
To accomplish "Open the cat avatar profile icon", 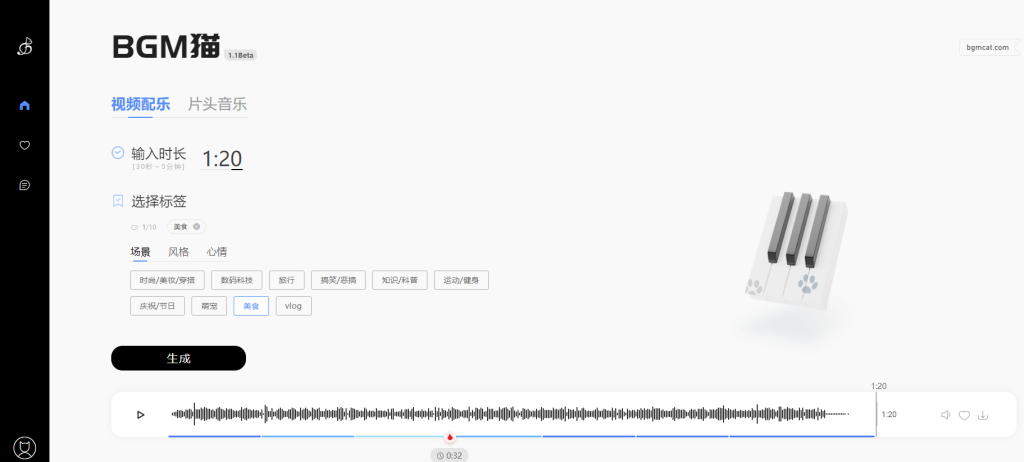I will tap(25, 448).
